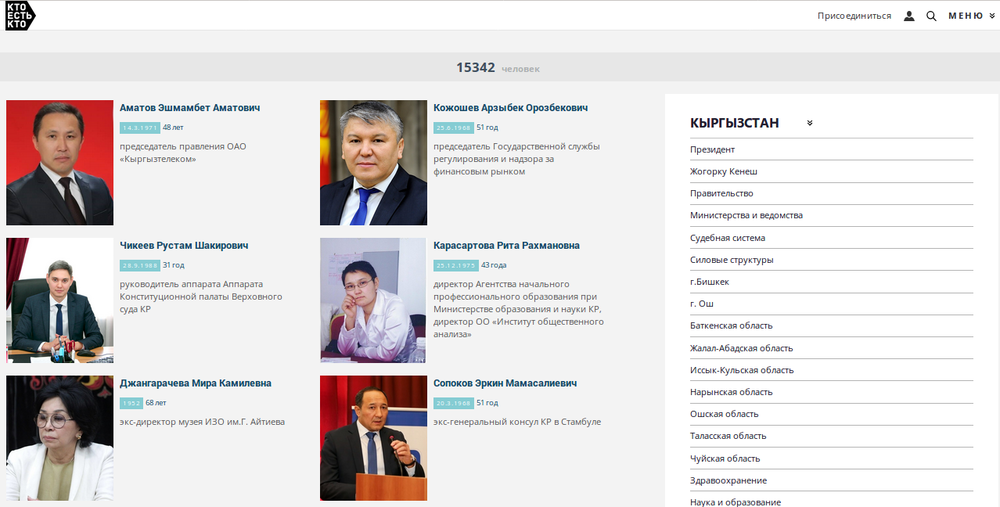Viewport: 1000px width, 507px height.
Task: Open Карасартова Рита Рахмановна profile link
Action: tap(506, 246)
